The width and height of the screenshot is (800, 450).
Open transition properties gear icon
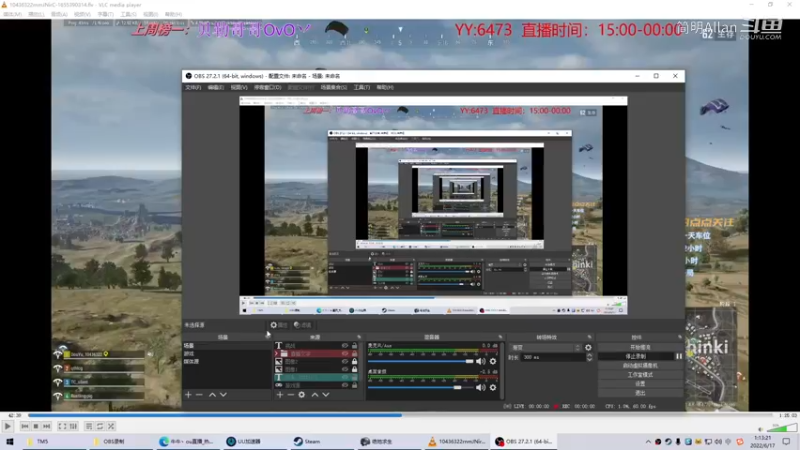pyautogui.click(x=588, y=347)
